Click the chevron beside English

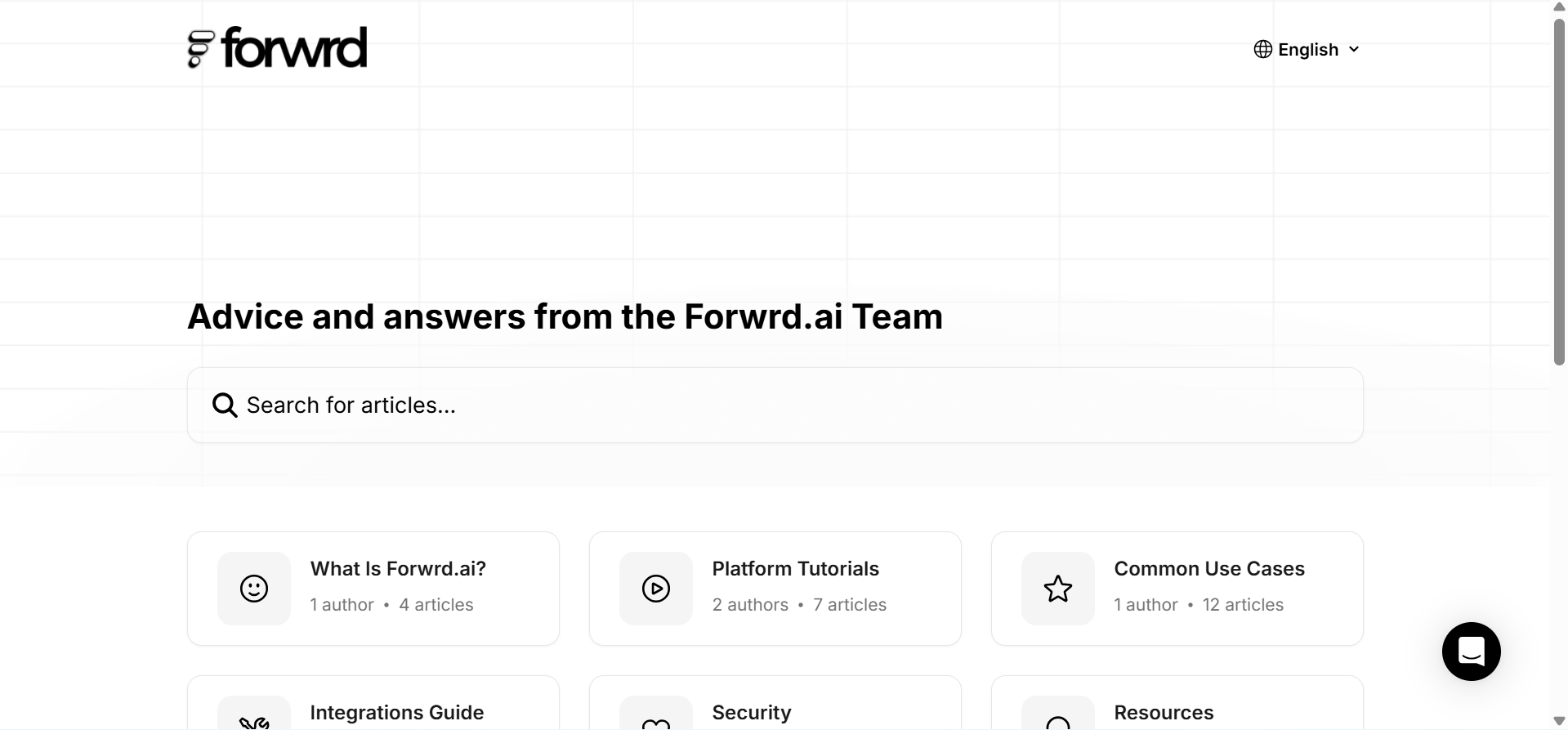coord(1354,49)
